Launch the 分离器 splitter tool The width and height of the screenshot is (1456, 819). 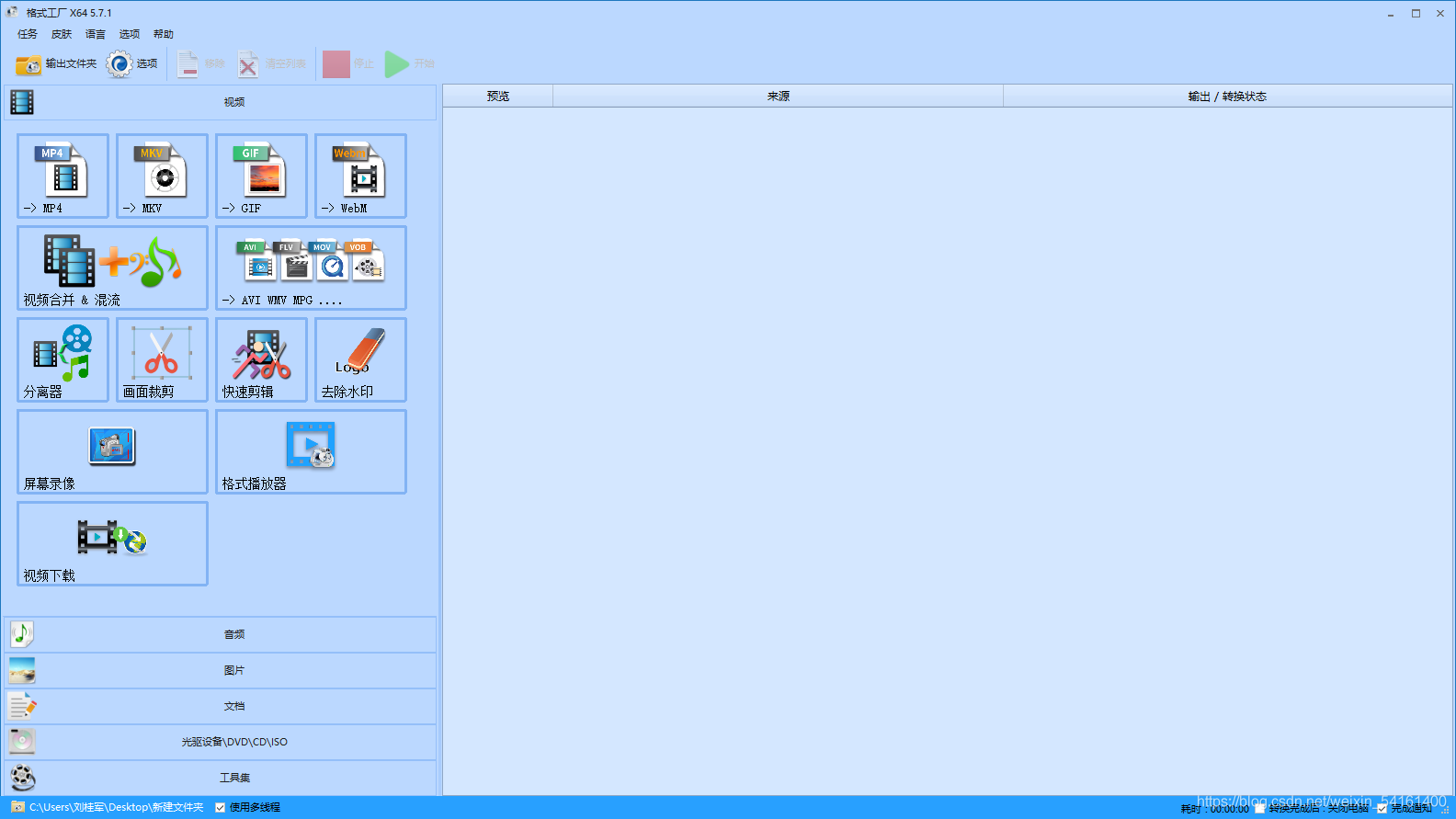[63, 359]
